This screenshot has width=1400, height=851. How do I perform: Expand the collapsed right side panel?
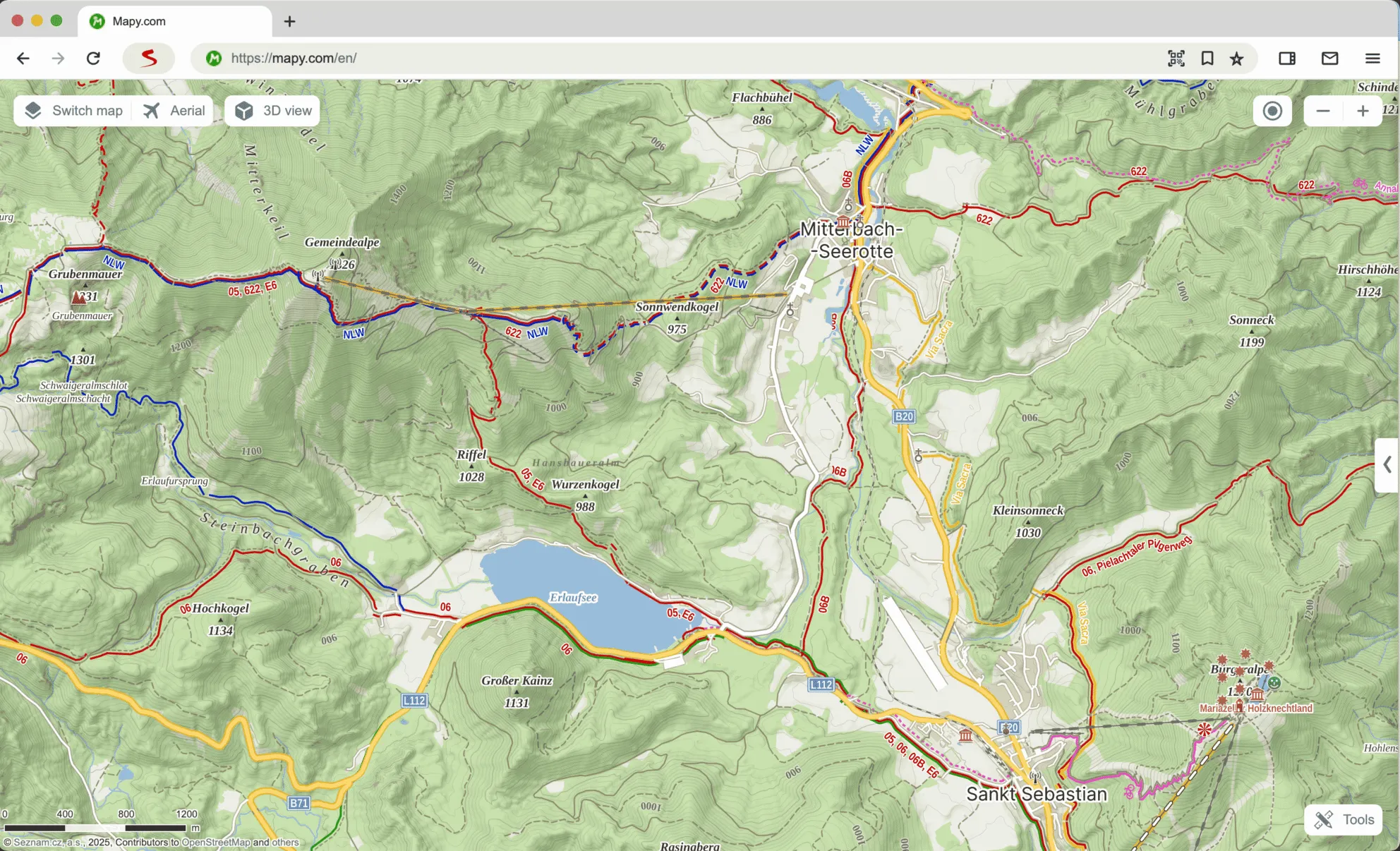[x=1387, y=464]
